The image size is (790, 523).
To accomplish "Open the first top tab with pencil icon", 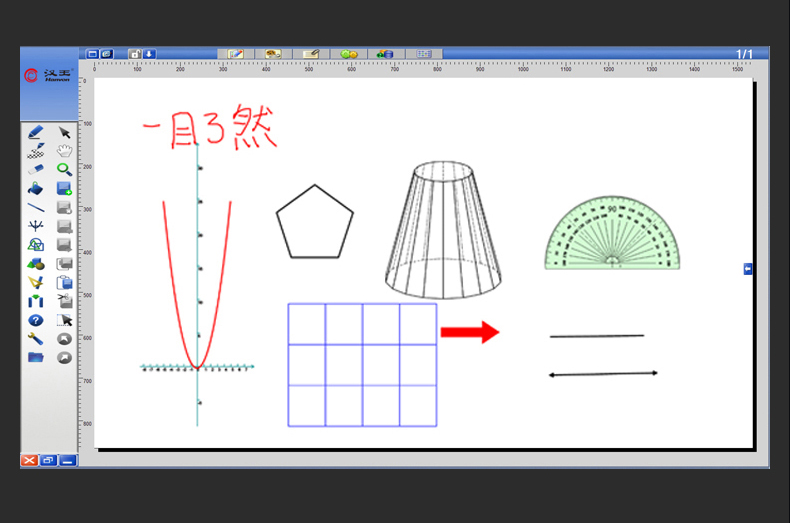I will coord(235,54).
